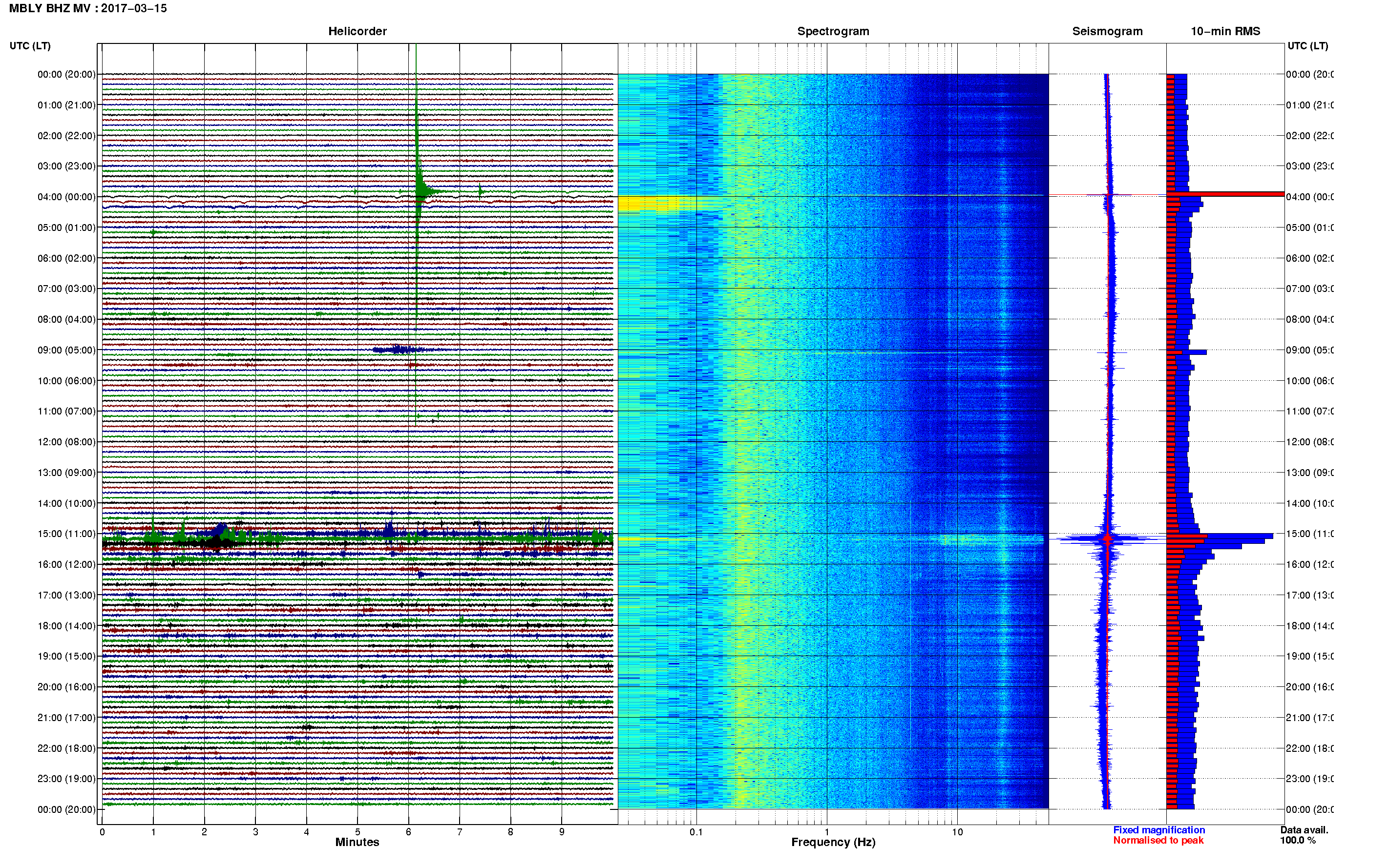Click the long red RMS bar at 04:00
The height and width of the screenshot is (868, 1389).
point(1225,195)
